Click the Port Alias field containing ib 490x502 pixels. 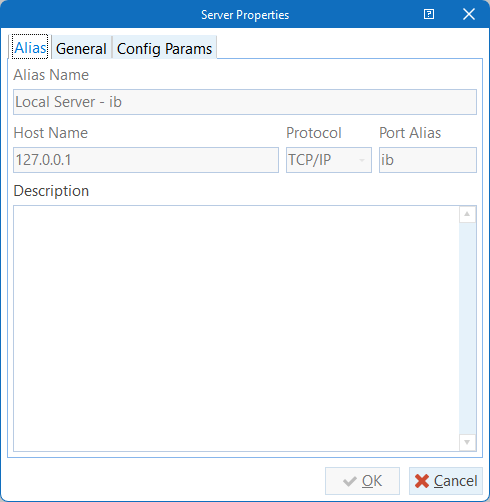point(428,160)
